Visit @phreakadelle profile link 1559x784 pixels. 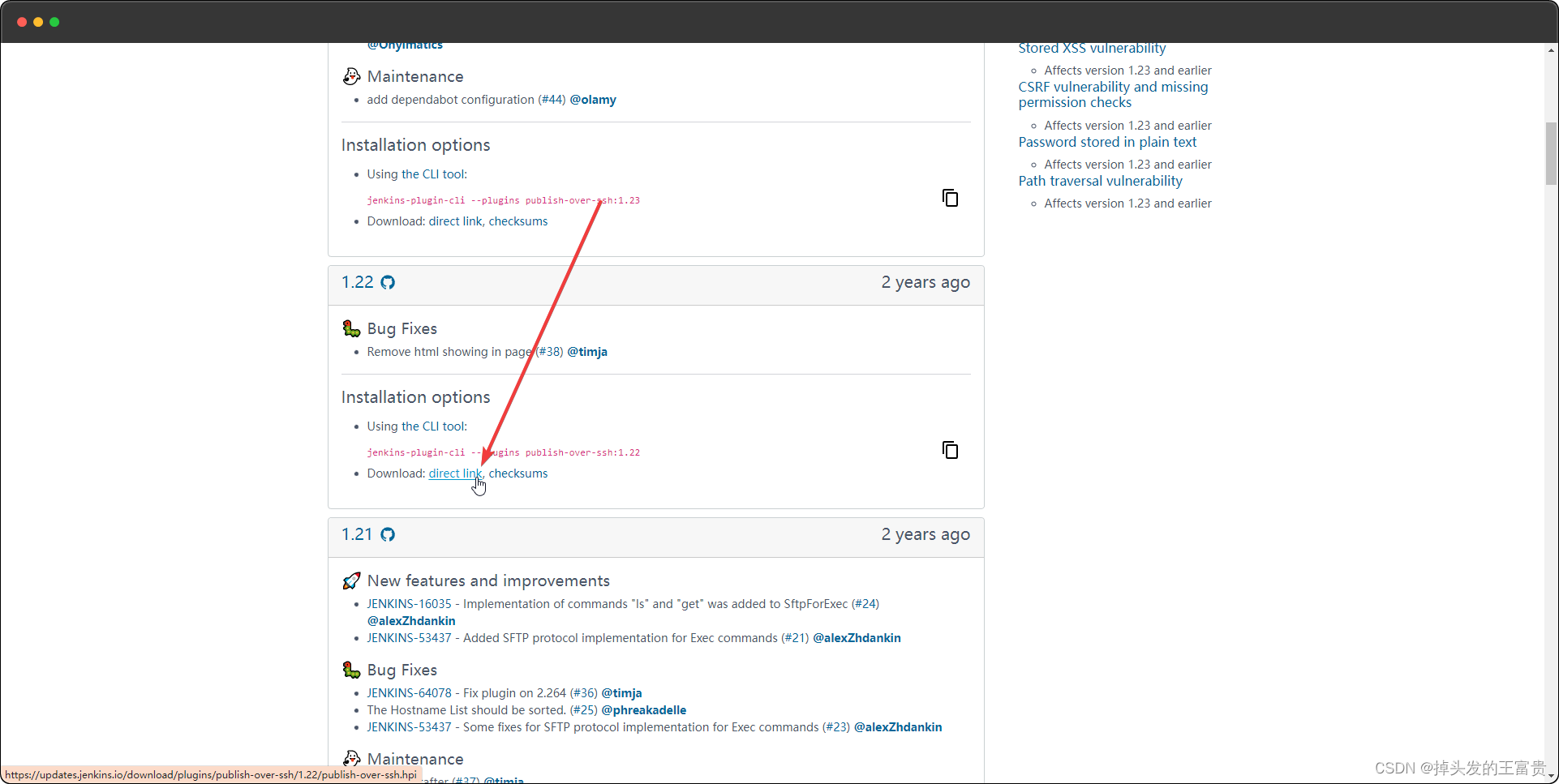click(644, 710)
